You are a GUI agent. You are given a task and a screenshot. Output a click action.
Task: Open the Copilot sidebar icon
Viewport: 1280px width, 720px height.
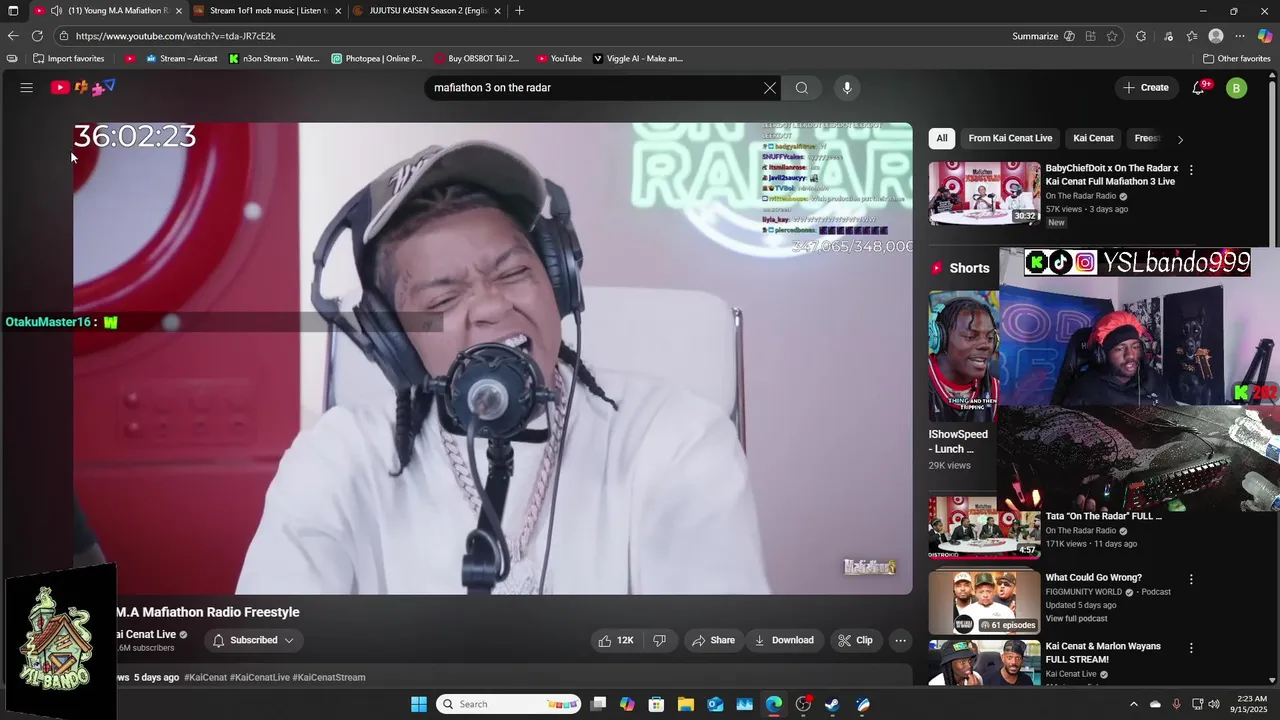[1265, 36]
